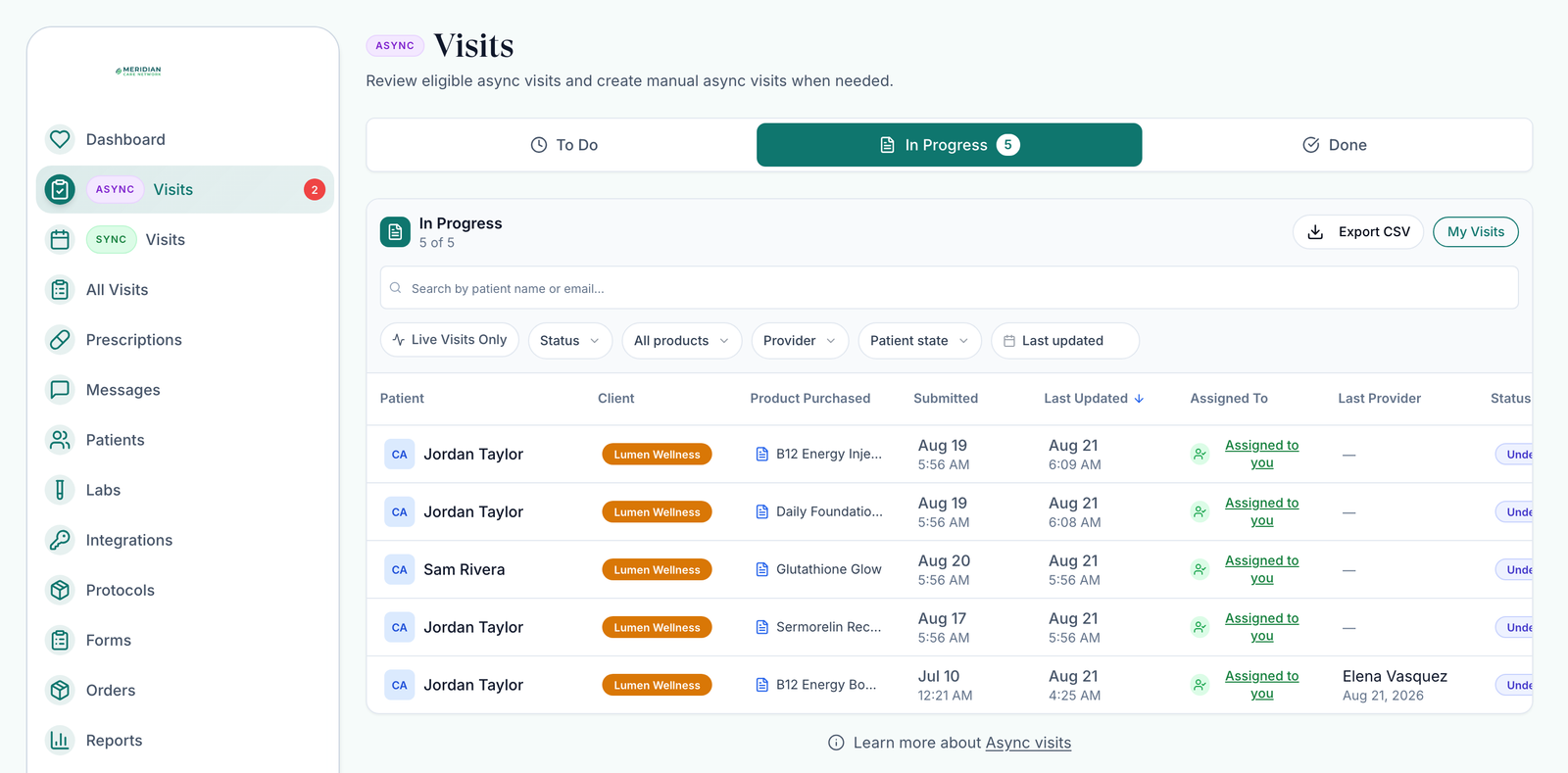Open Sam Rivera's visit row

949,569
